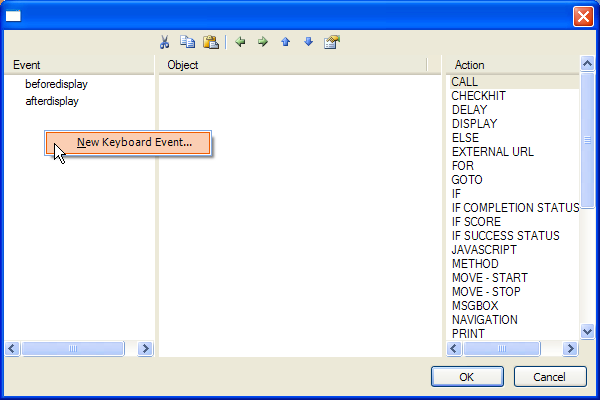This screenshot has width=600, height=400.
Task: Select EXTERNAL URL in Action list
Action: (492, 152)
